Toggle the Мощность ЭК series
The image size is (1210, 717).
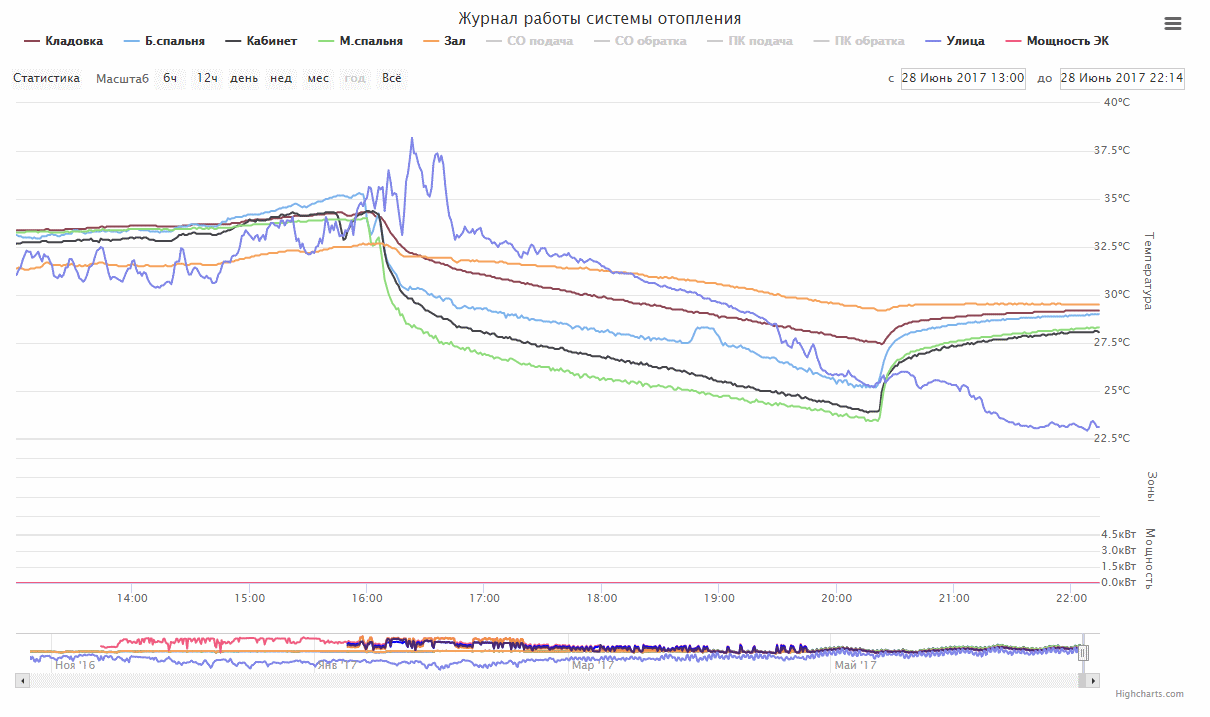point(1057,41)
